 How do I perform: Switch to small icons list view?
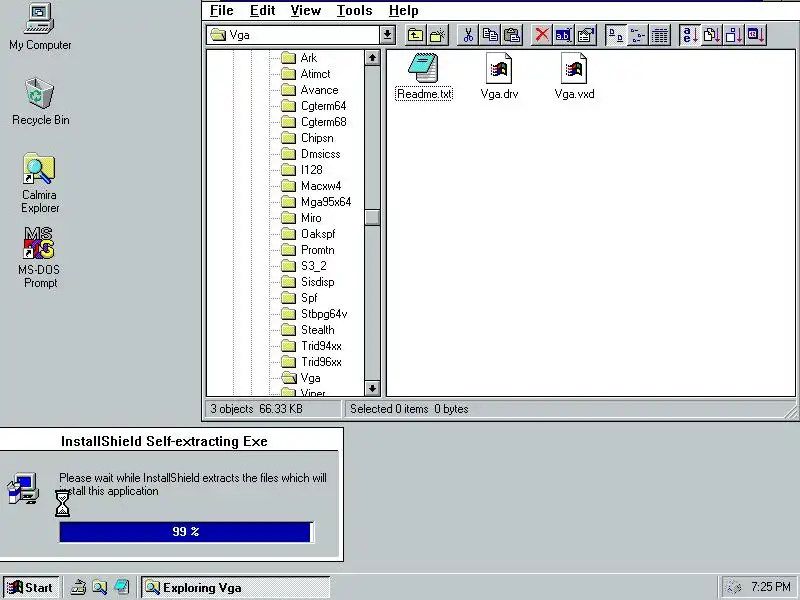click(x=638, y=35)
